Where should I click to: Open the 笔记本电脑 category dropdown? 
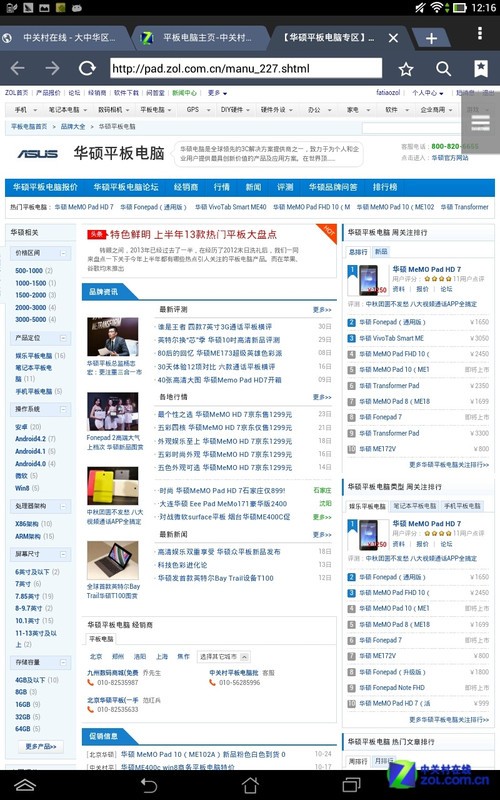pyautogui.click(x=68, y=110)
